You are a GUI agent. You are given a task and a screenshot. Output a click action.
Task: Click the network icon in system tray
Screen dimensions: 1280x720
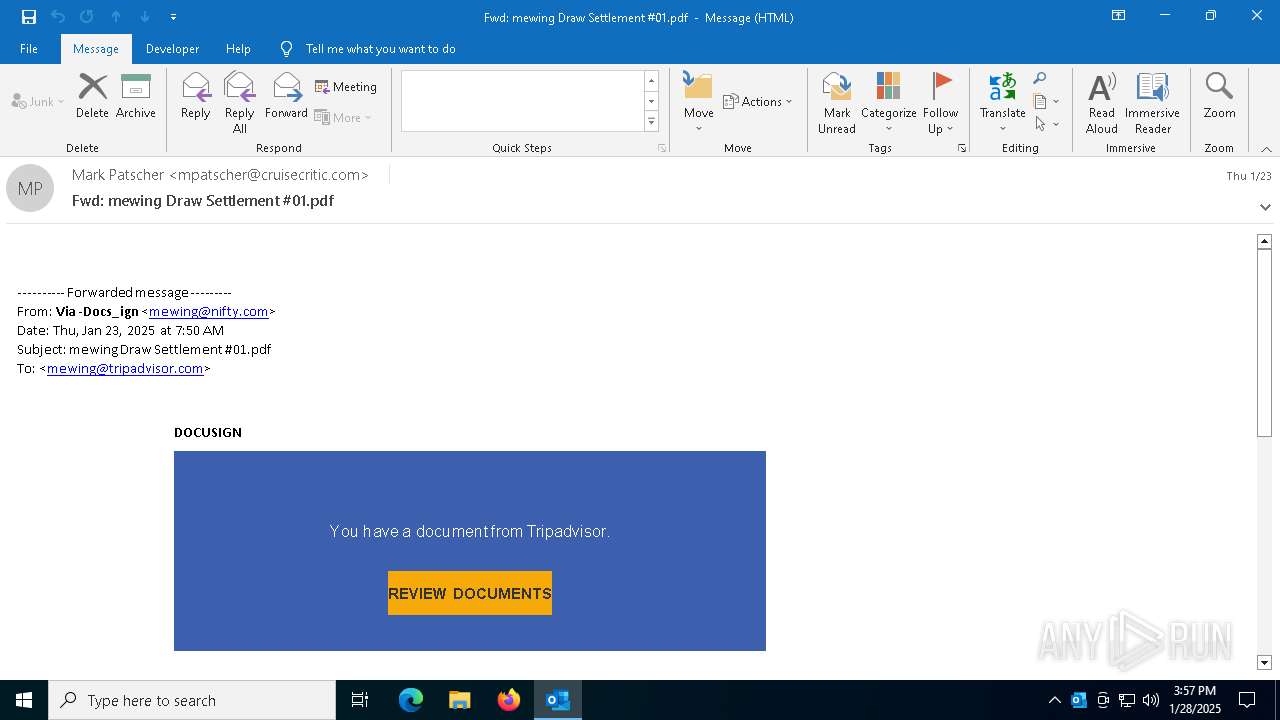click(x=1127, y=700)
